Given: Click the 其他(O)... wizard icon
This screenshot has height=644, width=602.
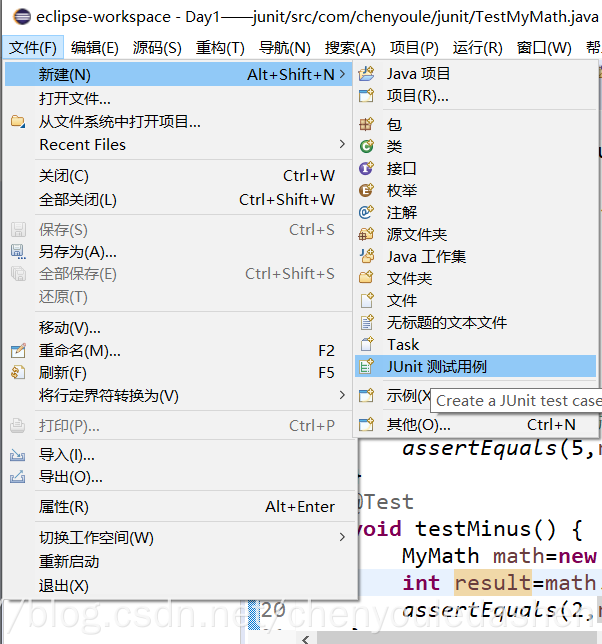Looking at the screenshot, I should (366, 424).
